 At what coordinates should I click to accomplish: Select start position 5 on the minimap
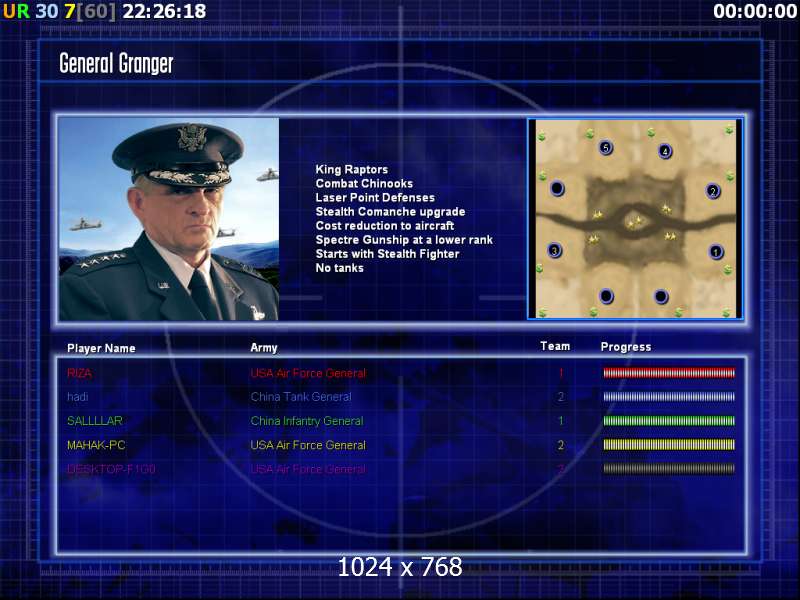[x=606, y=148]
